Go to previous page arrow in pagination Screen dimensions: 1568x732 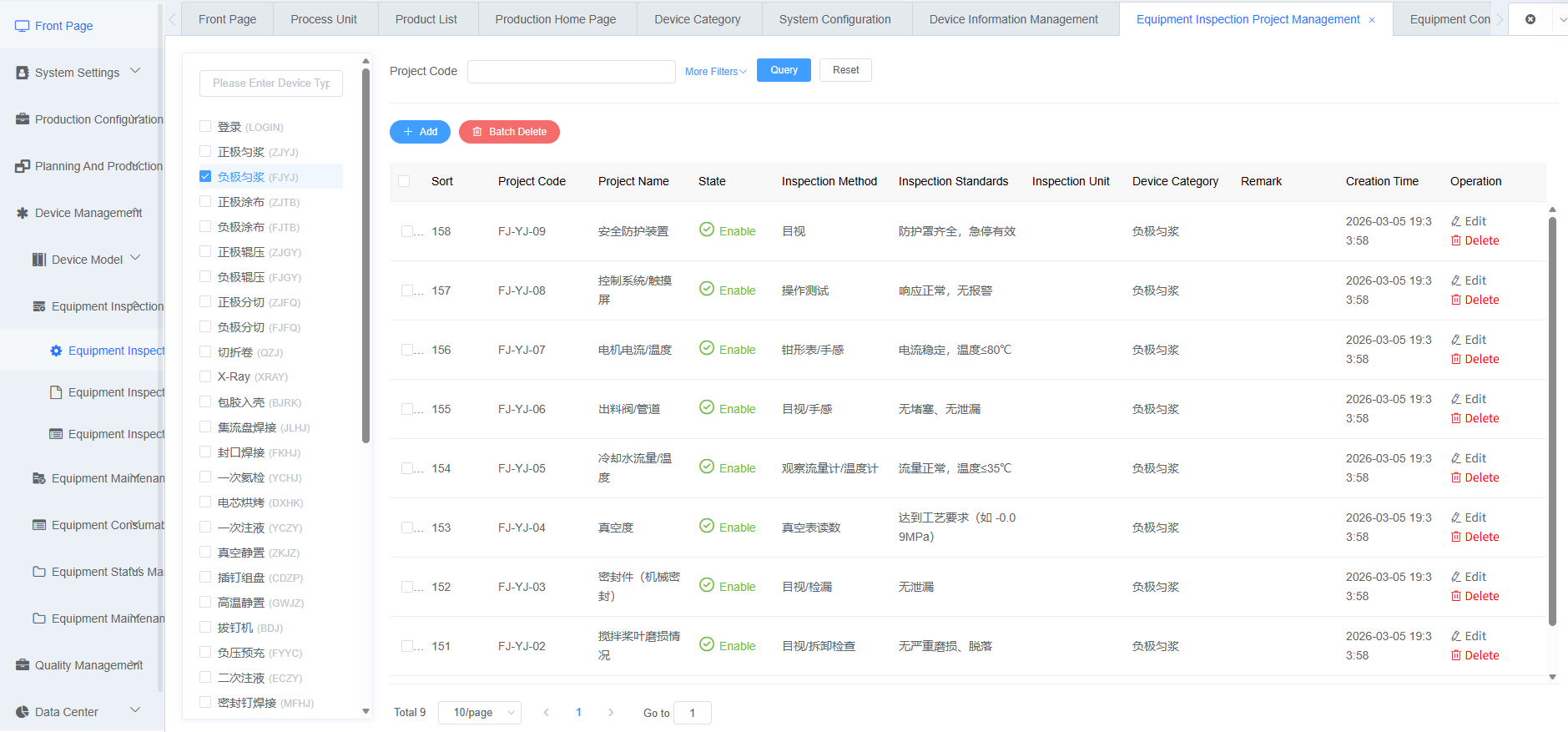(547, 713)
